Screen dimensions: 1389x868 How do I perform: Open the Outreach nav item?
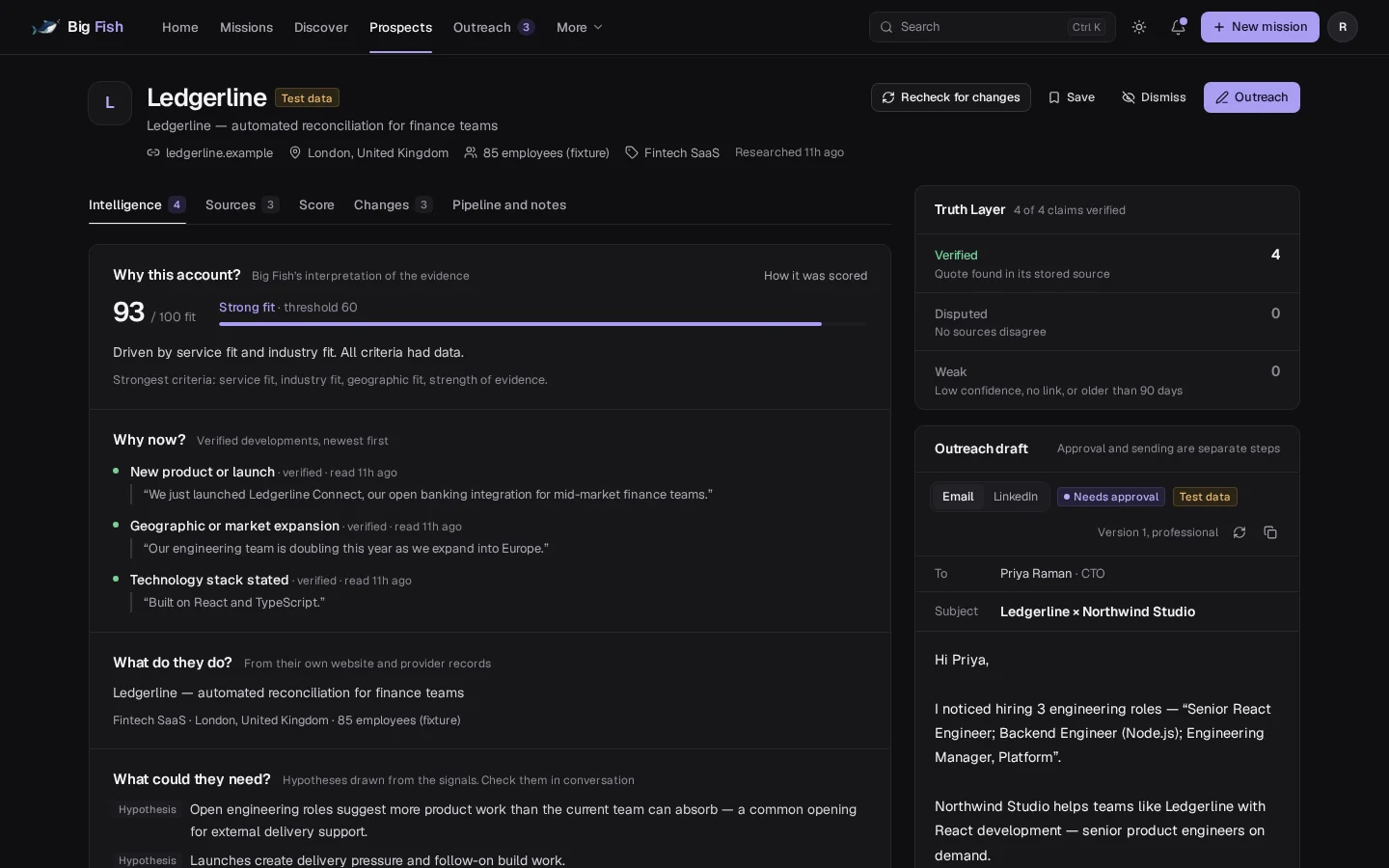click(494, 27)
